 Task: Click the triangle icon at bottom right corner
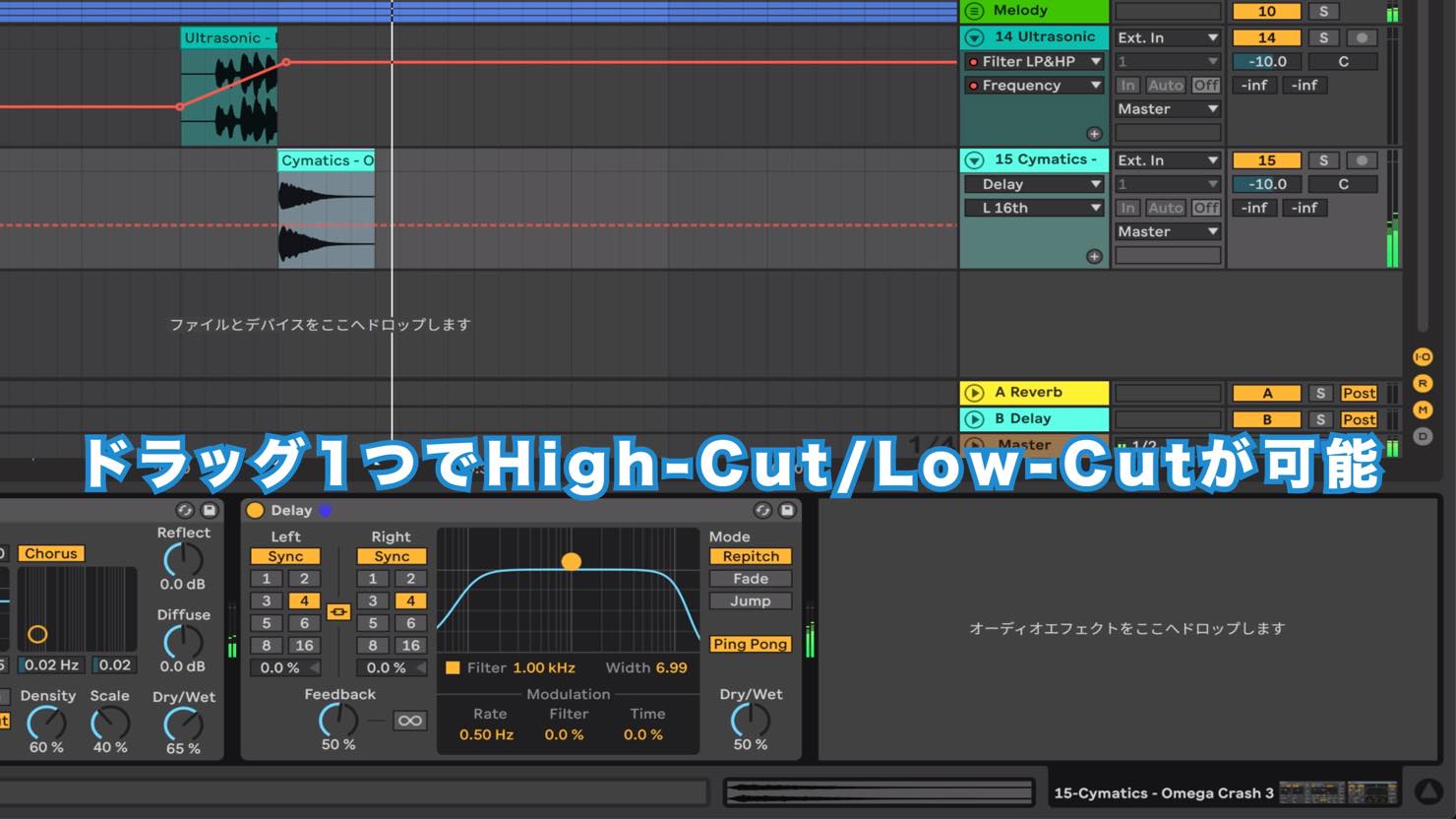coord(1428,791)
